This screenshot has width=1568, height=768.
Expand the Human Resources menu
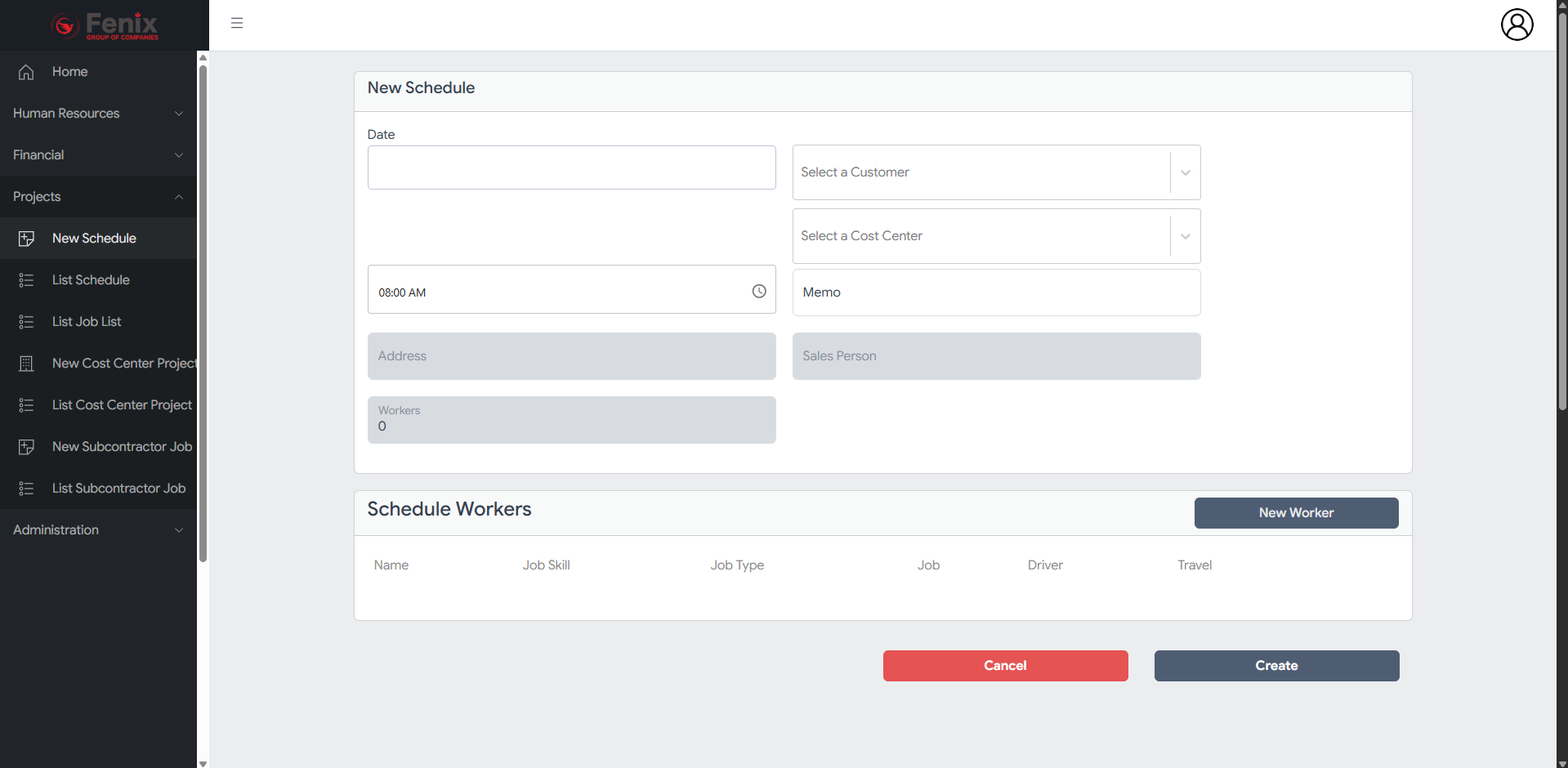[x=98, y=114]
